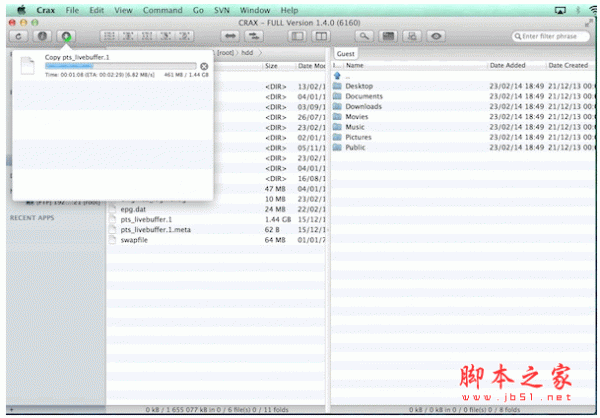The width and height of the screenshot is (600, 418).
Task: Select the Downloads folder icon
Action: point(337,106)
